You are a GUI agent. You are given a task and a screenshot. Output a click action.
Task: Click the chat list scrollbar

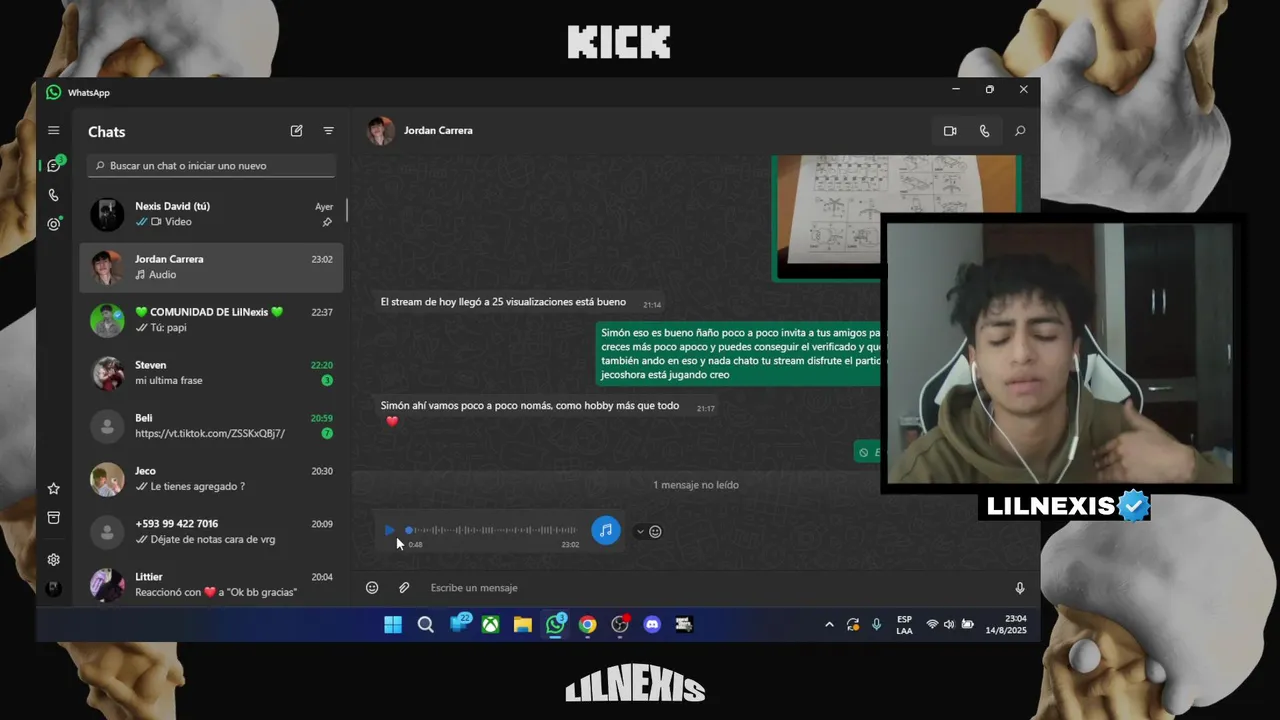[347, 209]
